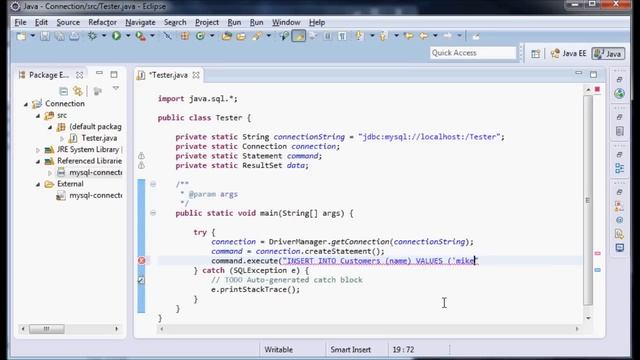
Task: Open the Run configurations dropdown arrow
Action: tap(128, 36)
